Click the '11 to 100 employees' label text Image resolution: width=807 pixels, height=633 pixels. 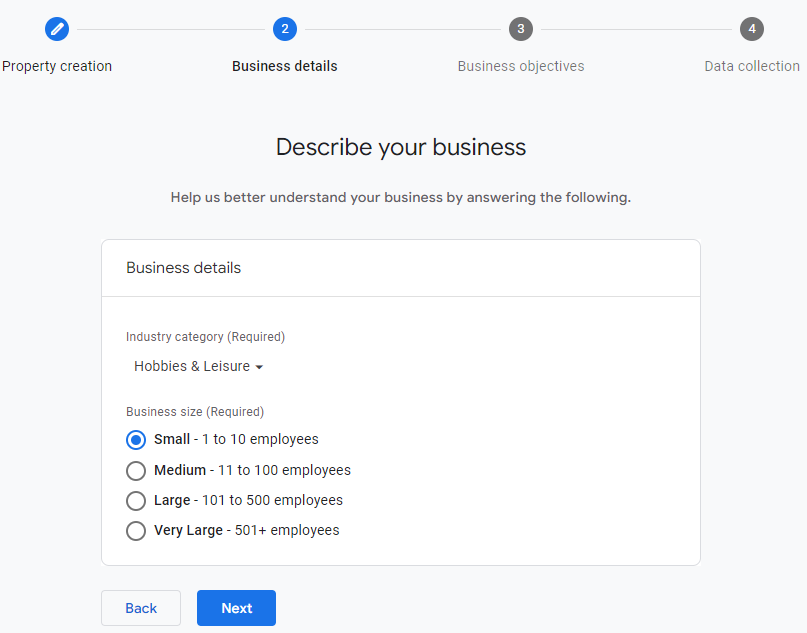click(283, 470)
